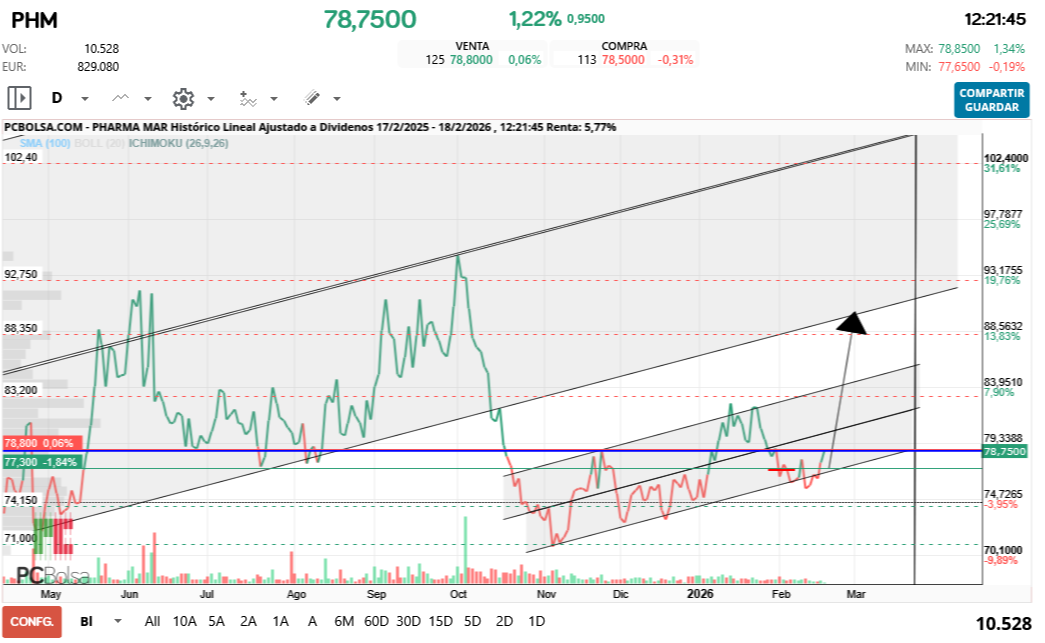Toggle the BOLL (20) indicator label
This screenshot has width=1045, height=643.
pos(100,143)
